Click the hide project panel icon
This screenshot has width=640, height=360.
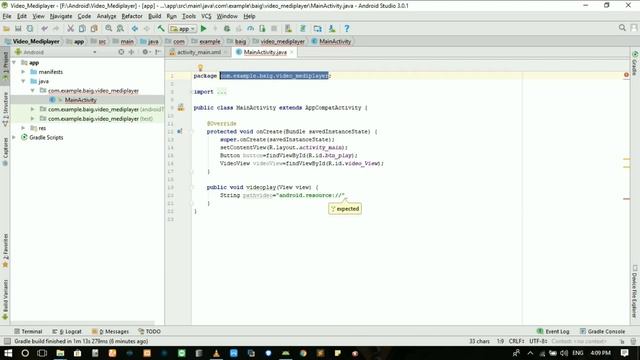(158, 52)
